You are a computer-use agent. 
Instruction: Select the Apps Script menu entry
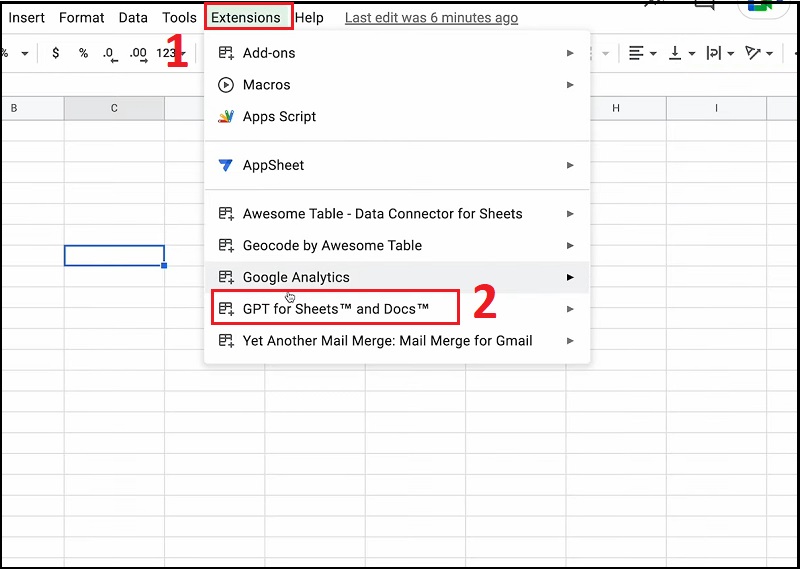(397, 116)
